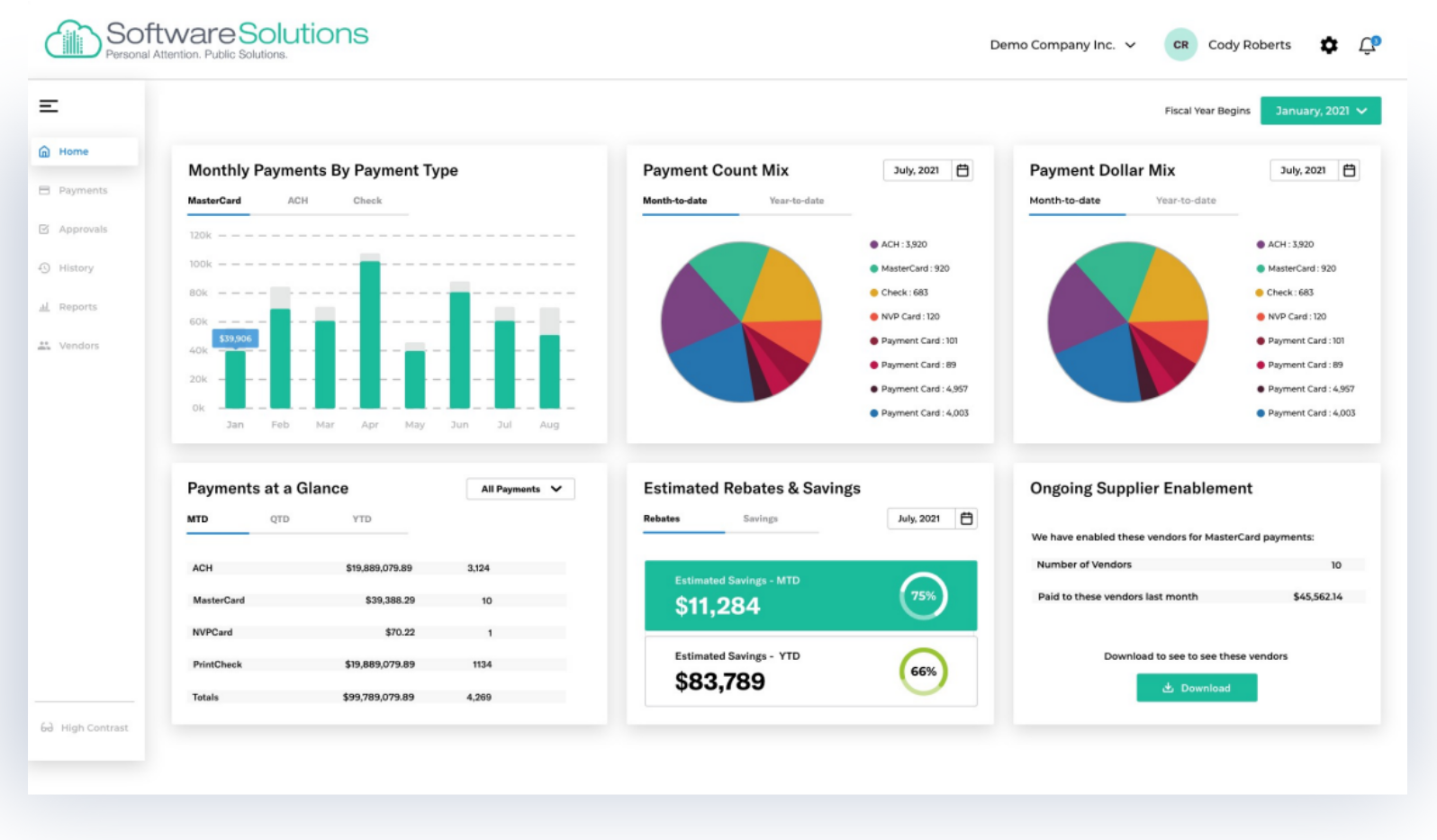Click the Payment Count Mix pie chart
1437x840 pixels.
coord(741,321)
